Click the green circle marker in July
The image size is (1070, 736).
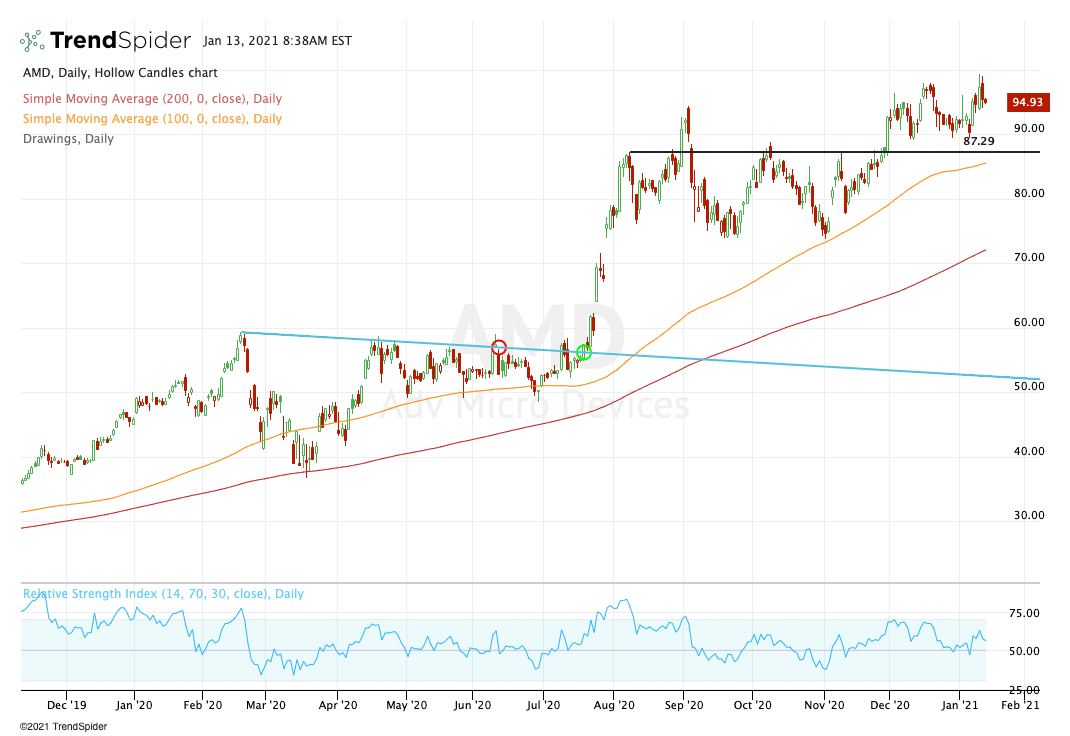(583, 353)
